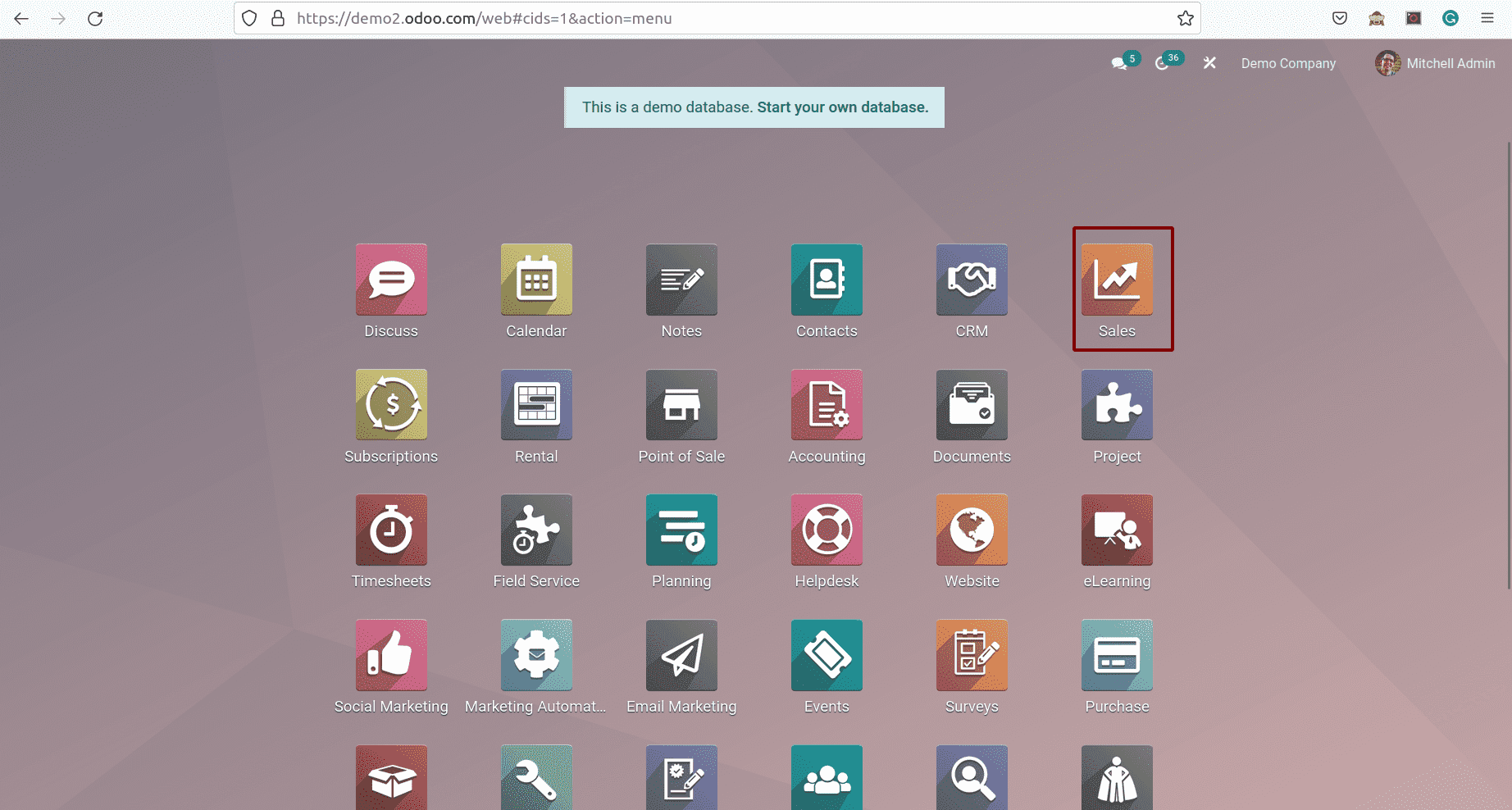Open the box Inventory app icon

tap(391, 777)
